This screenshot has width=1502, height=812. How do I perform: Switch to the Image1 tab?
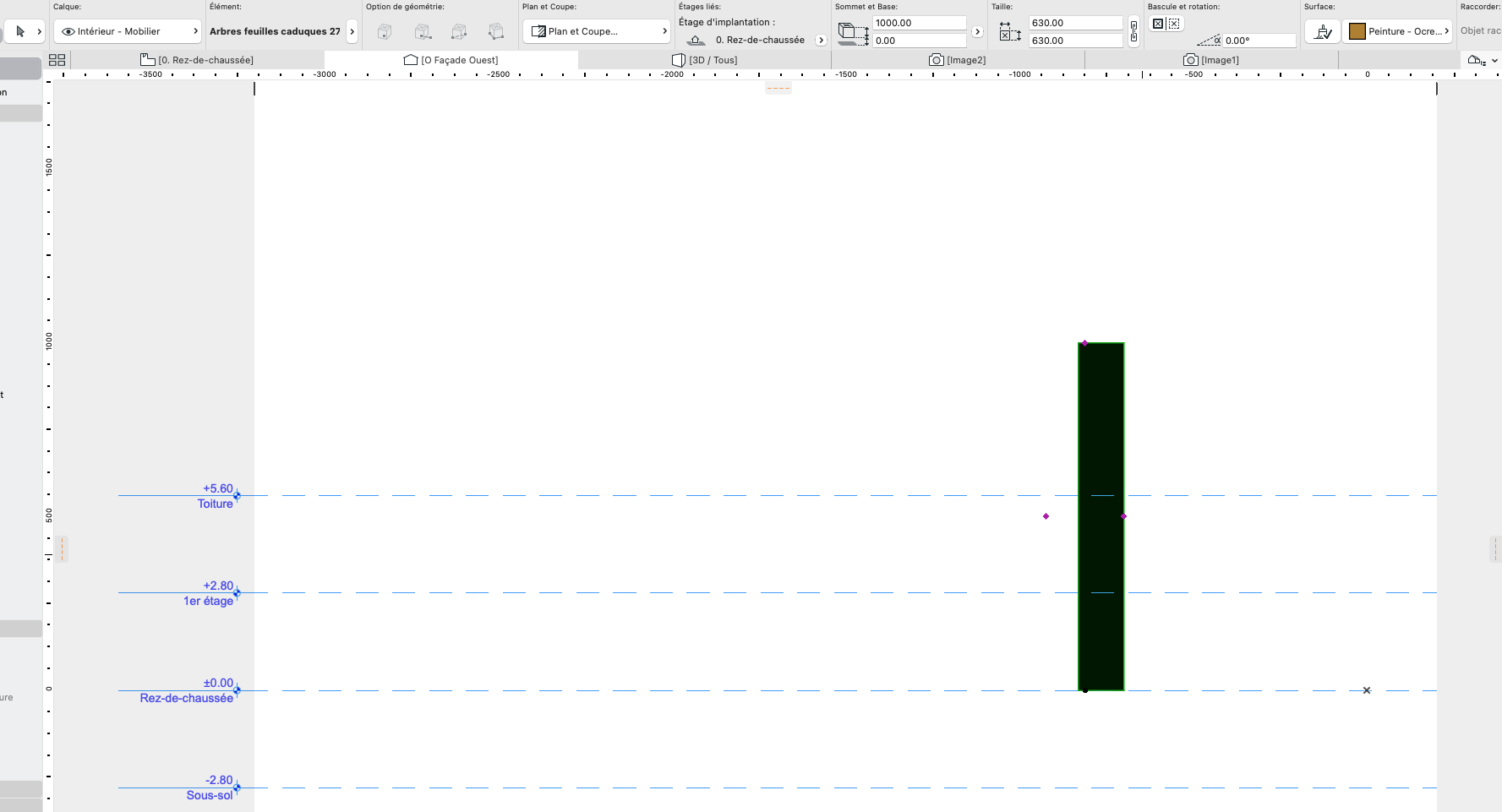tap(1212, 60)
